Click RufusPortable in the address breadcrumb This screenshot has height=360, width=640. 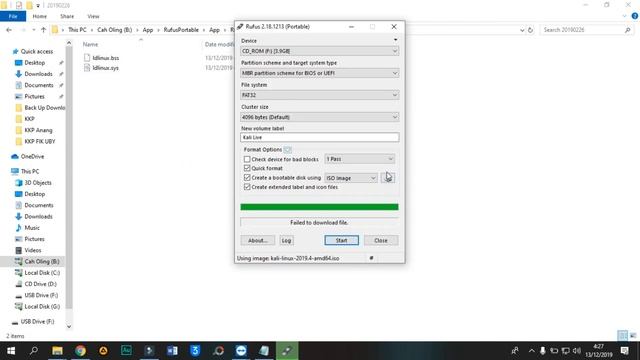(x=181, y=30)
